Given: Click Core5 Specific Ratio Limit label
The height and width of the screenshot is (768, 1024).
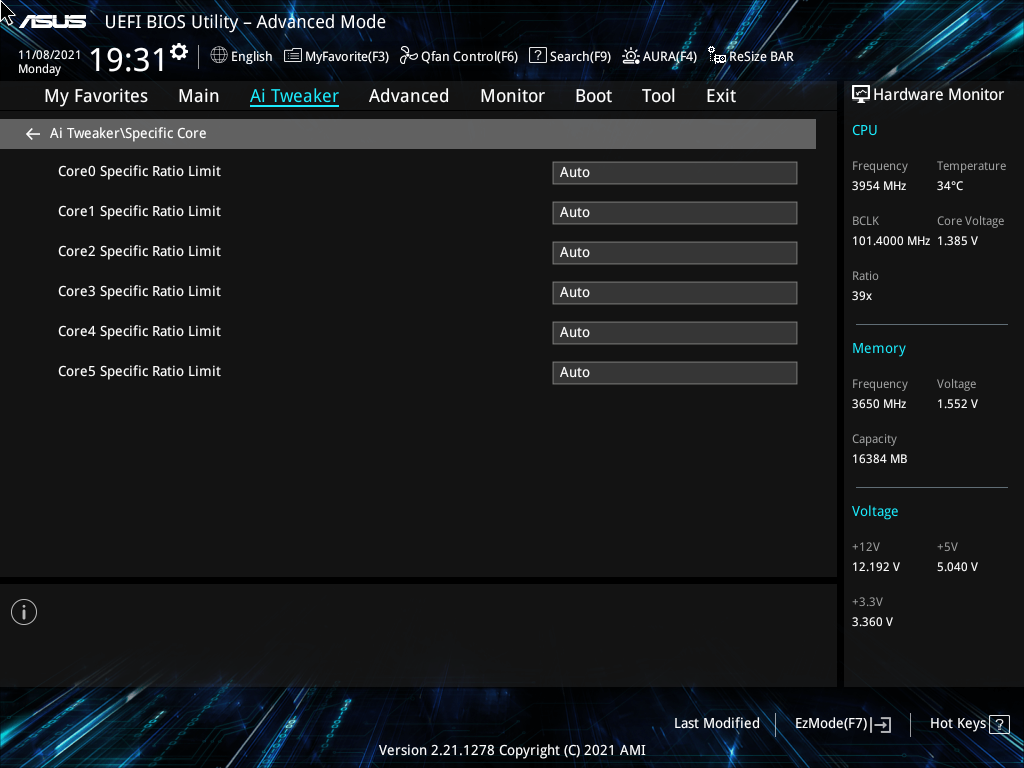Looking at the screenshot, I should tap(139, 371).
